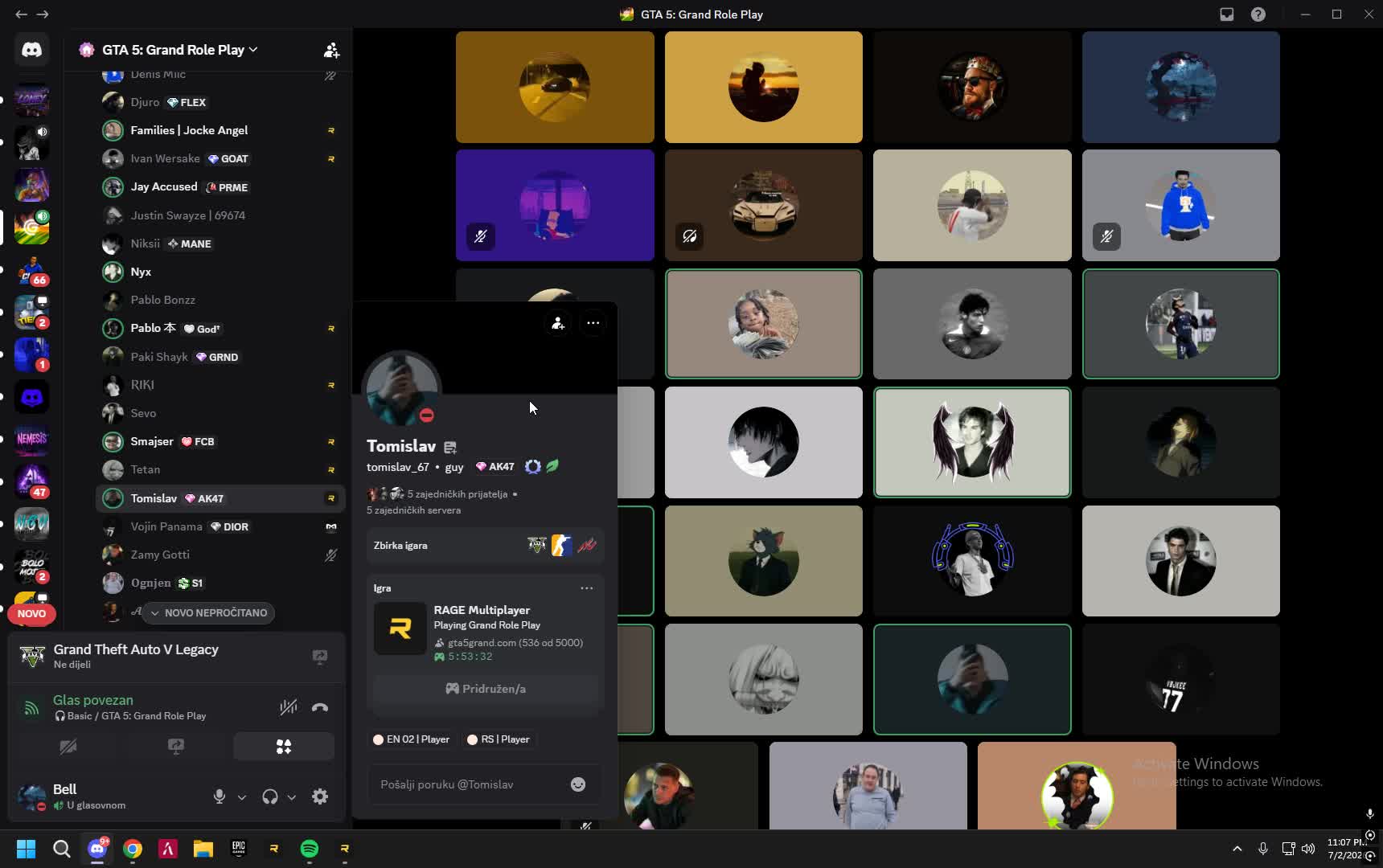Open user settings gear icon
Viewport: 1383px width, 868px height.
320,796
